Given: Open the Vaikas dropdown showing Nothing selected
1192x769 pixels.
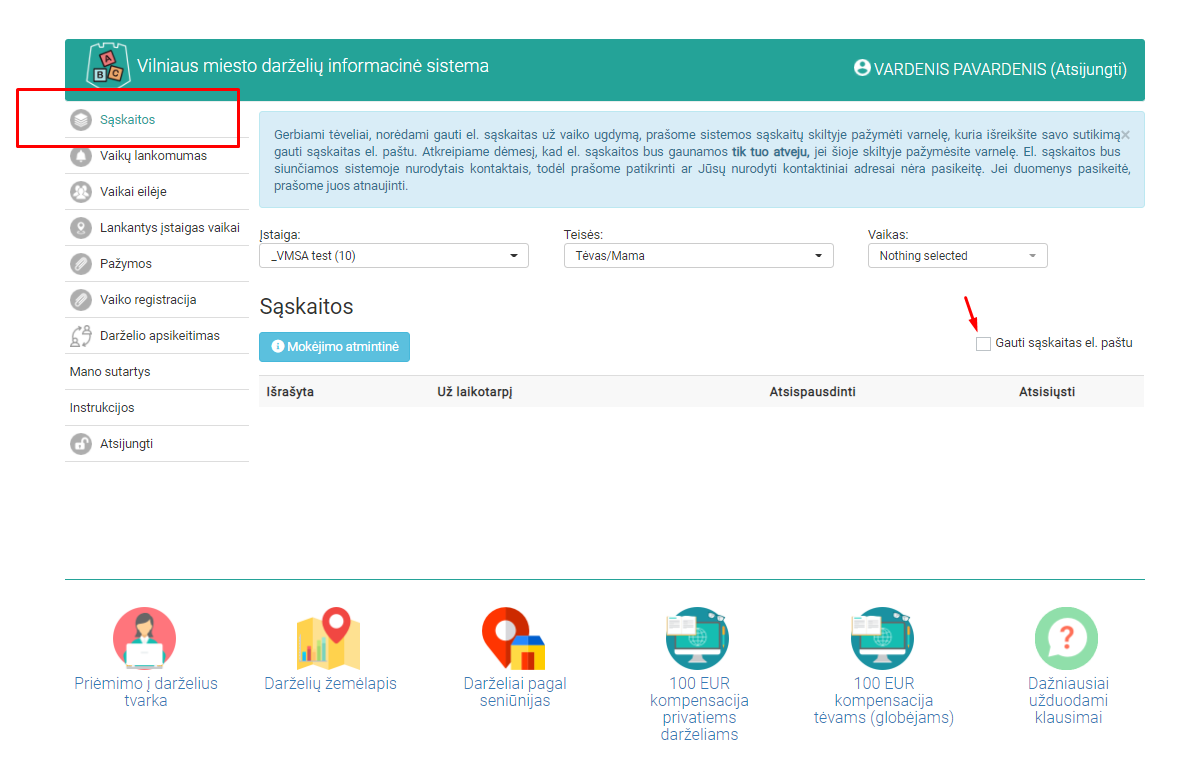Looking at the screenshot, I should 957,256.
